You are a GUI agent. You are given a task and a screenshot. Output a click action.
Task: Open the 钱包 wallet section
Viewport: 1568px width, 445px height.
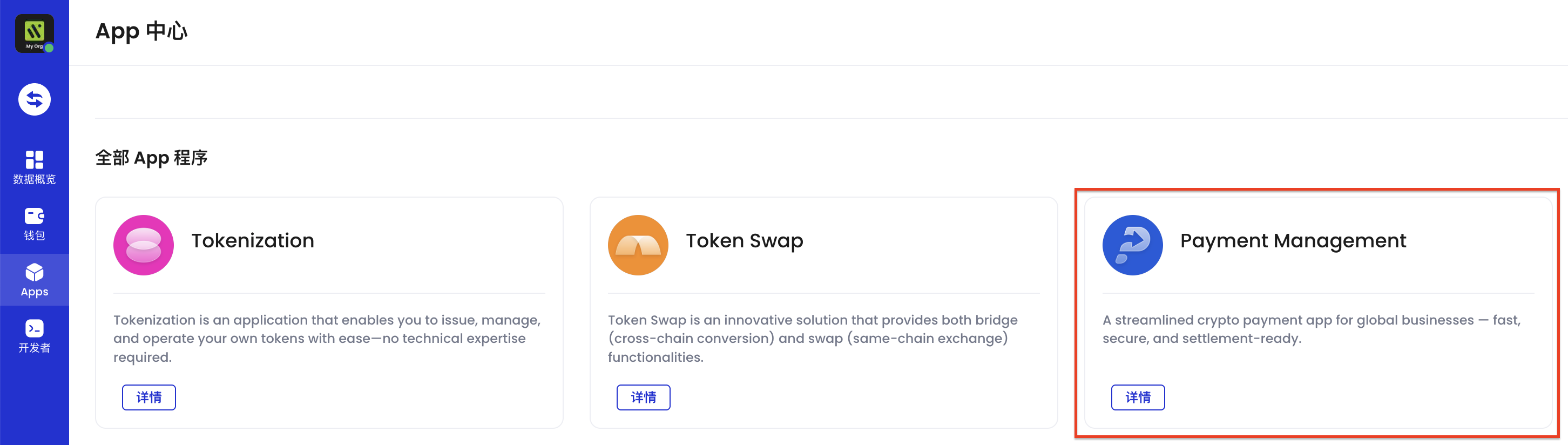(x=35, y=223)
